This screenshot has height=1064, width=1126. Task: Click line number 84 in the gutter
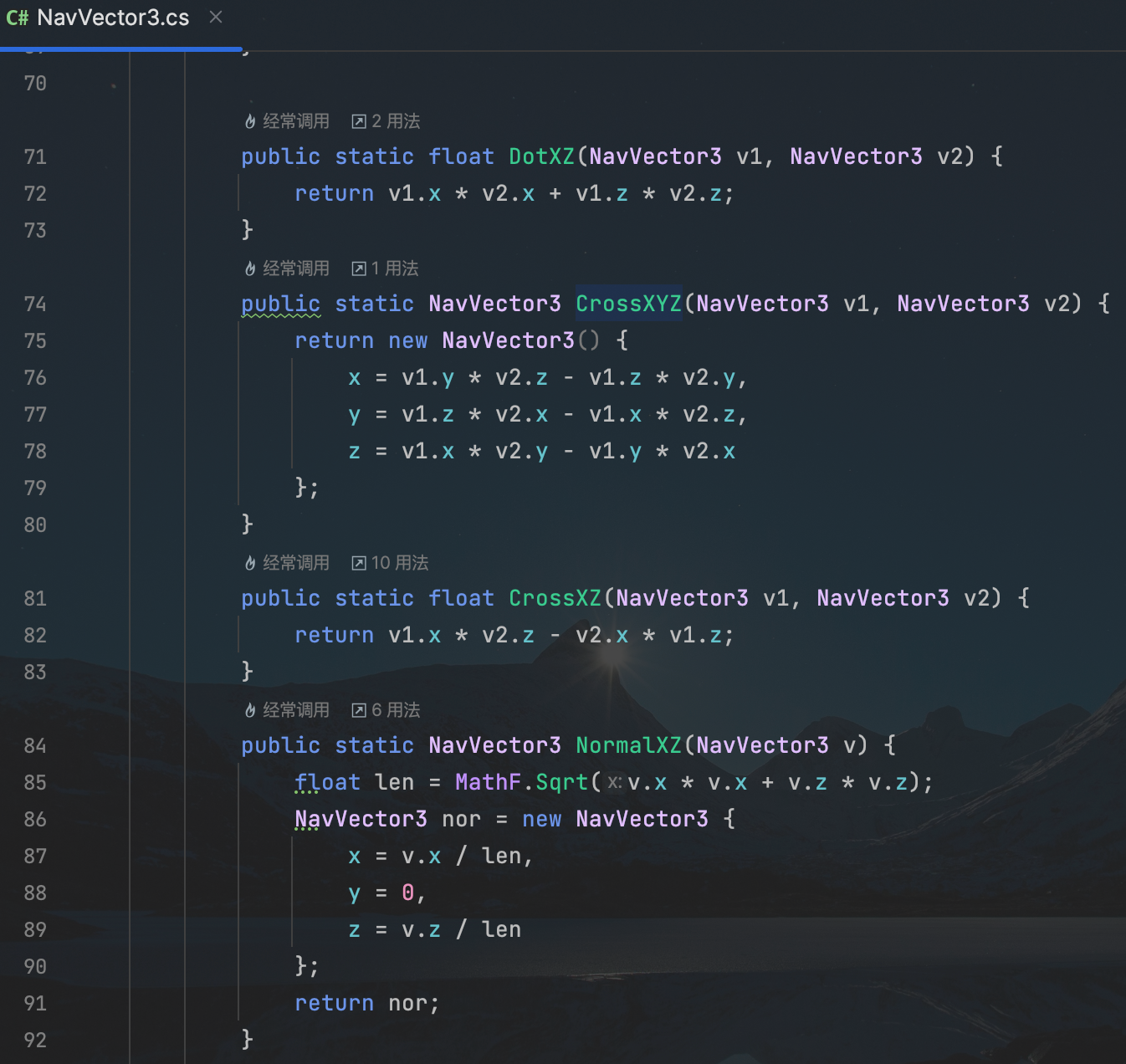(35, 745)
